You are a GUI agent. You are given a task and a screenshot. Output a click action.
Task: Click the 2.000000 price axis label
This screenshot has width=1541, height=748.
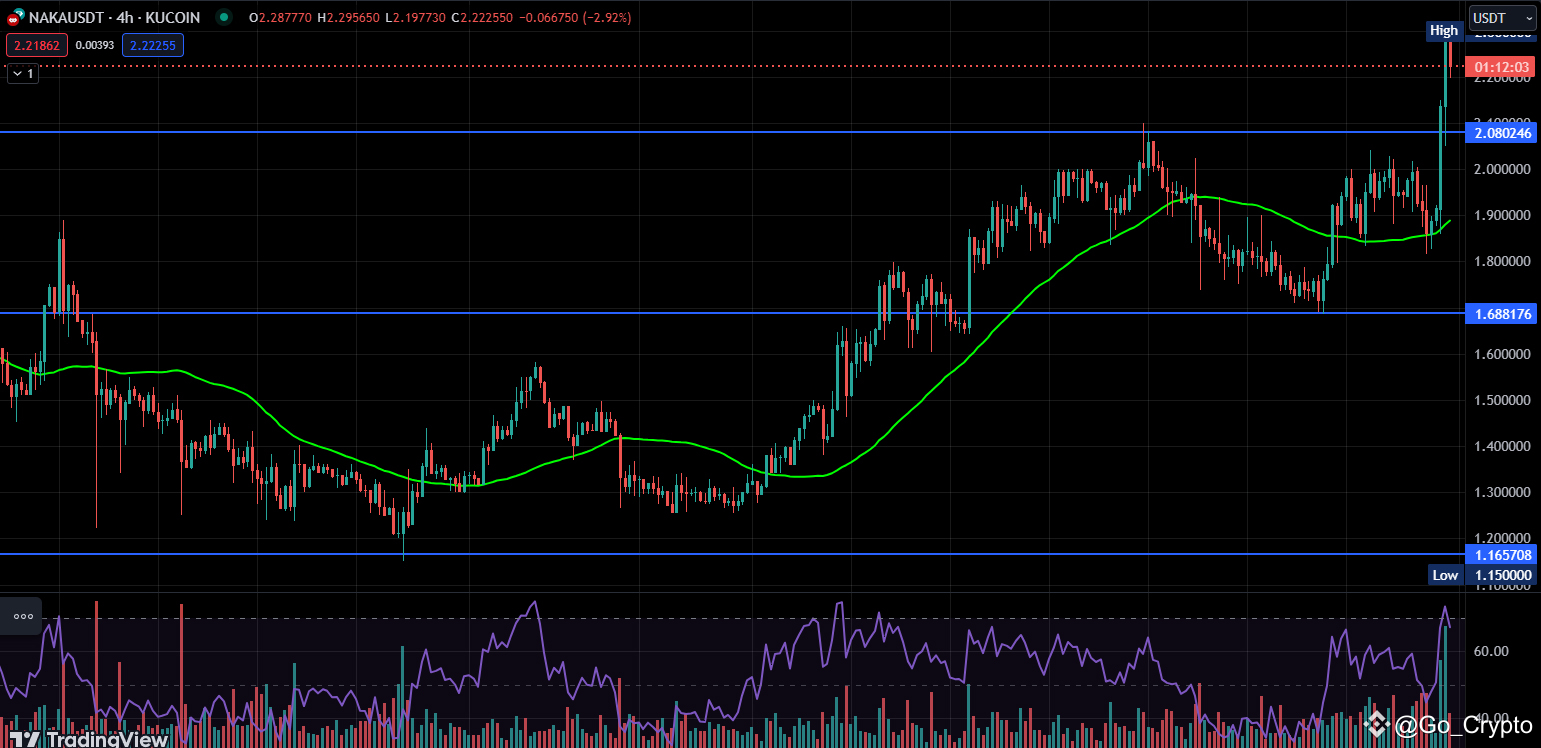coord(1502,169)
